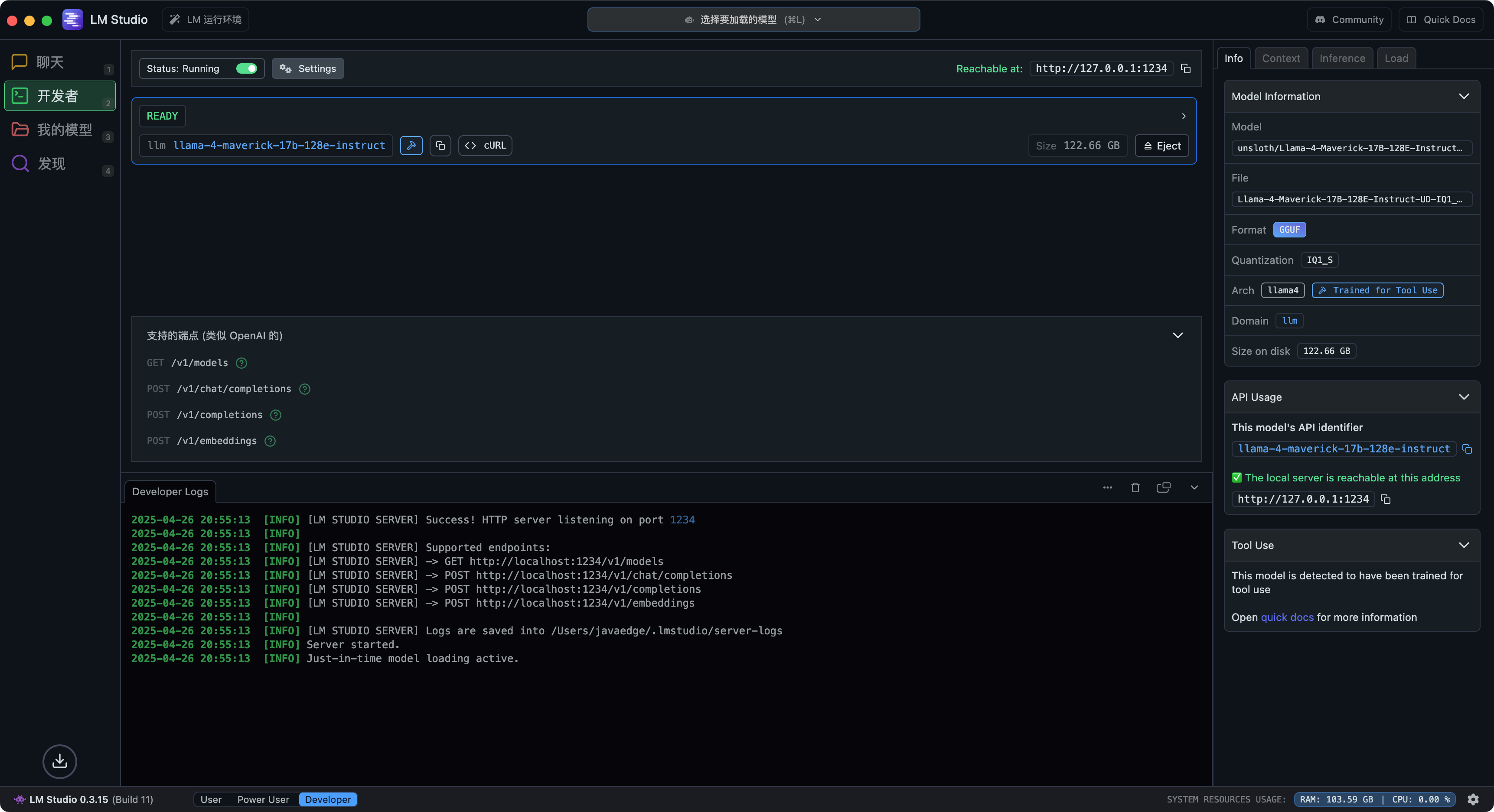Open the quick docs link

[1287, 617]
